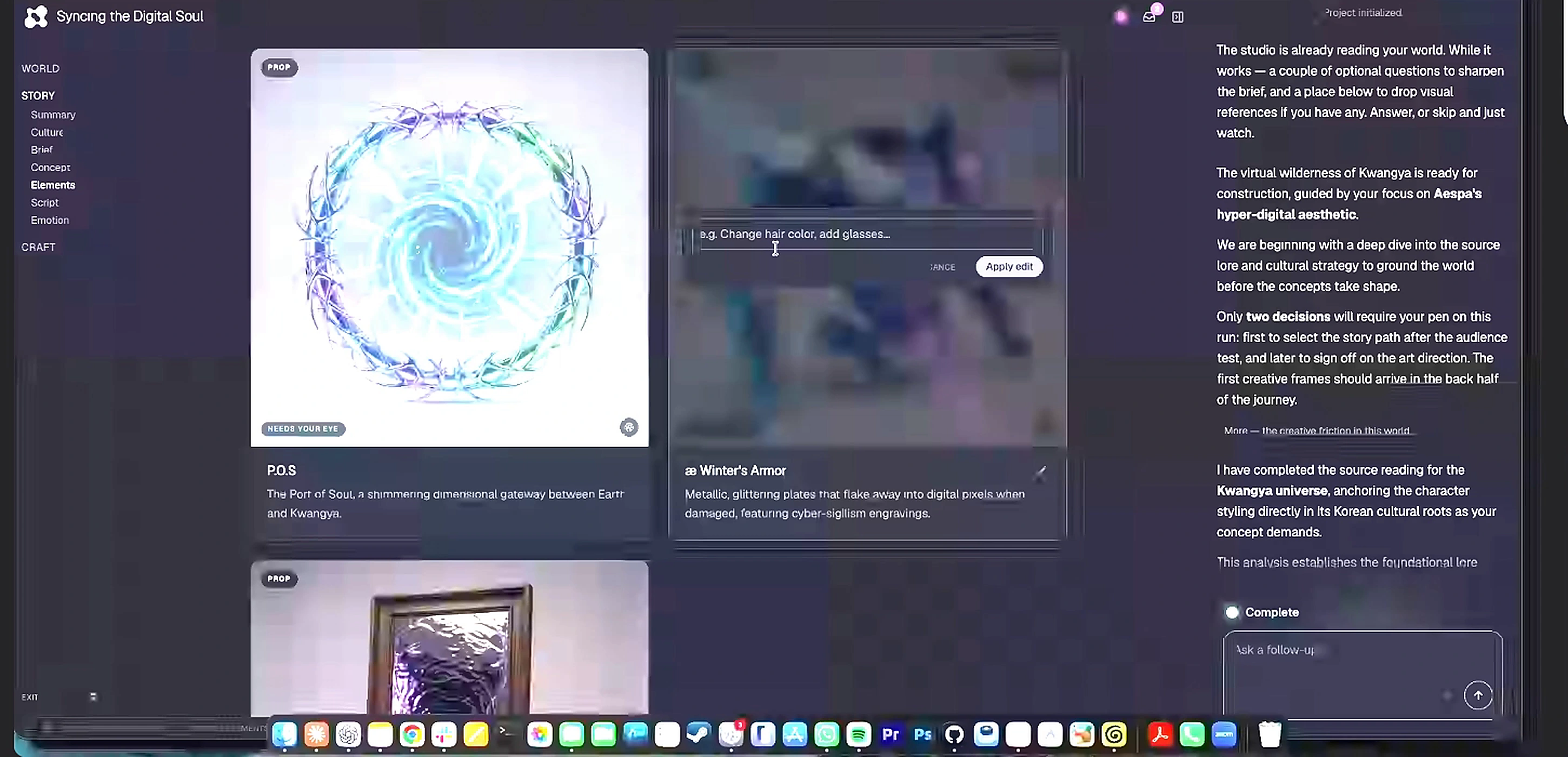Send follow-up with the arrow button
This screenshot has height=757, width=1568.
point(1478,695)
